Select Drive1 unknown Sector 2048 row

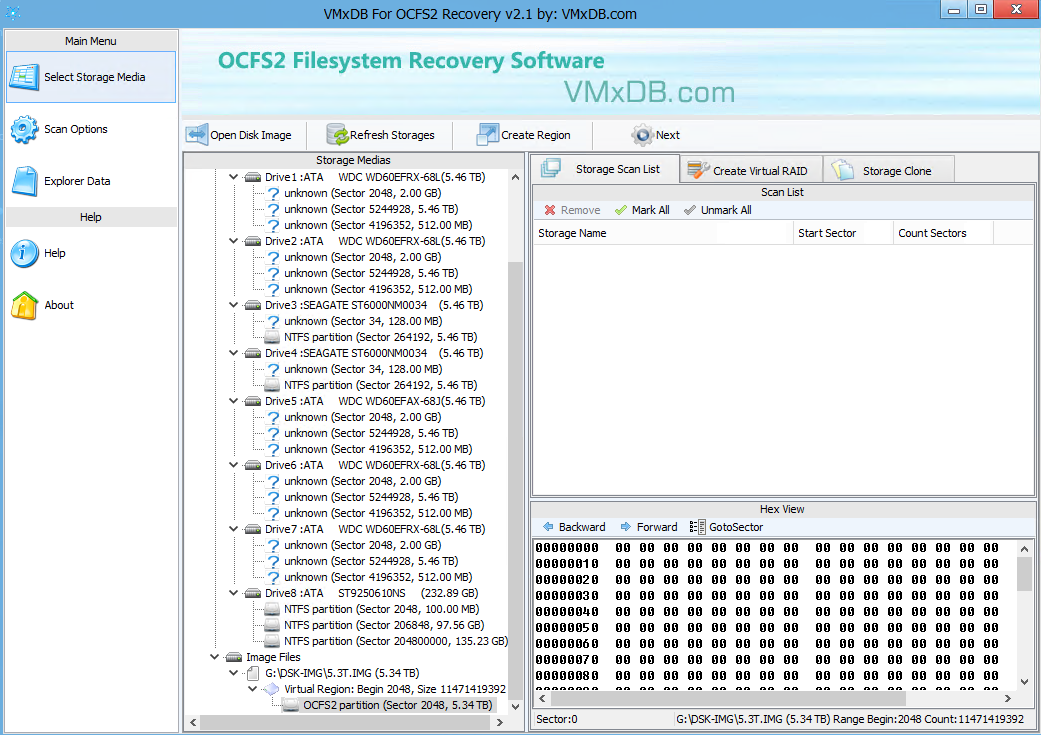[362, 193]
